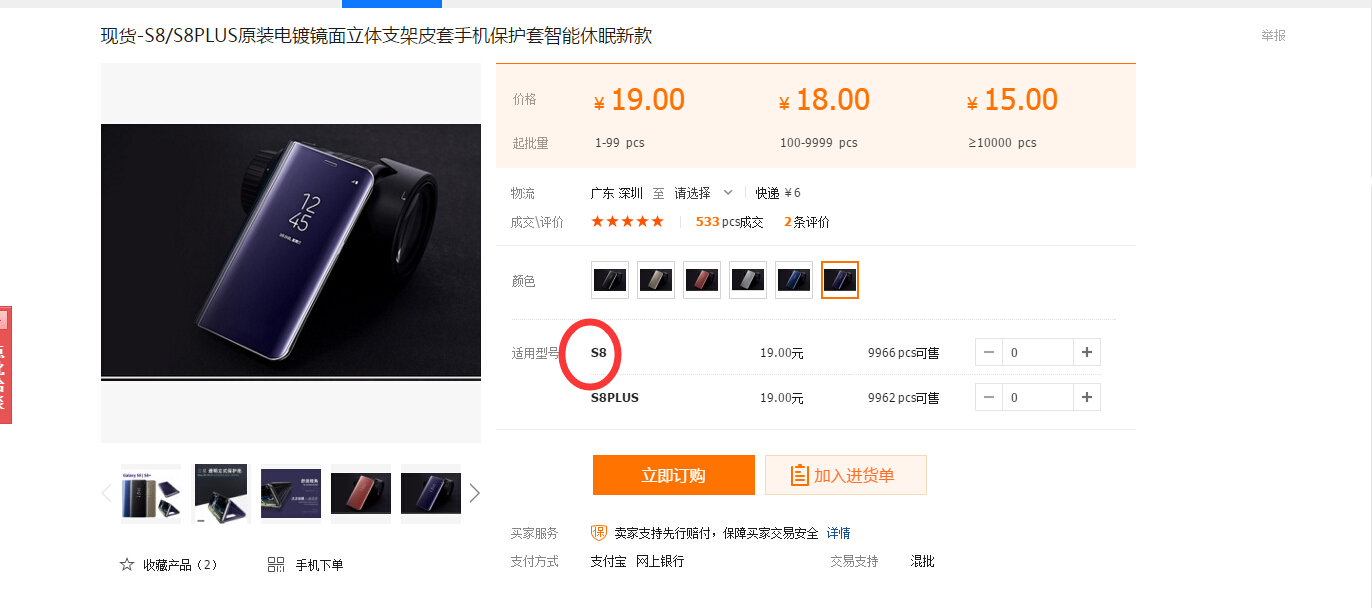Decrease the S8PLUS quantity with minus
This screenshot has width=1372, height=608.
989,397
